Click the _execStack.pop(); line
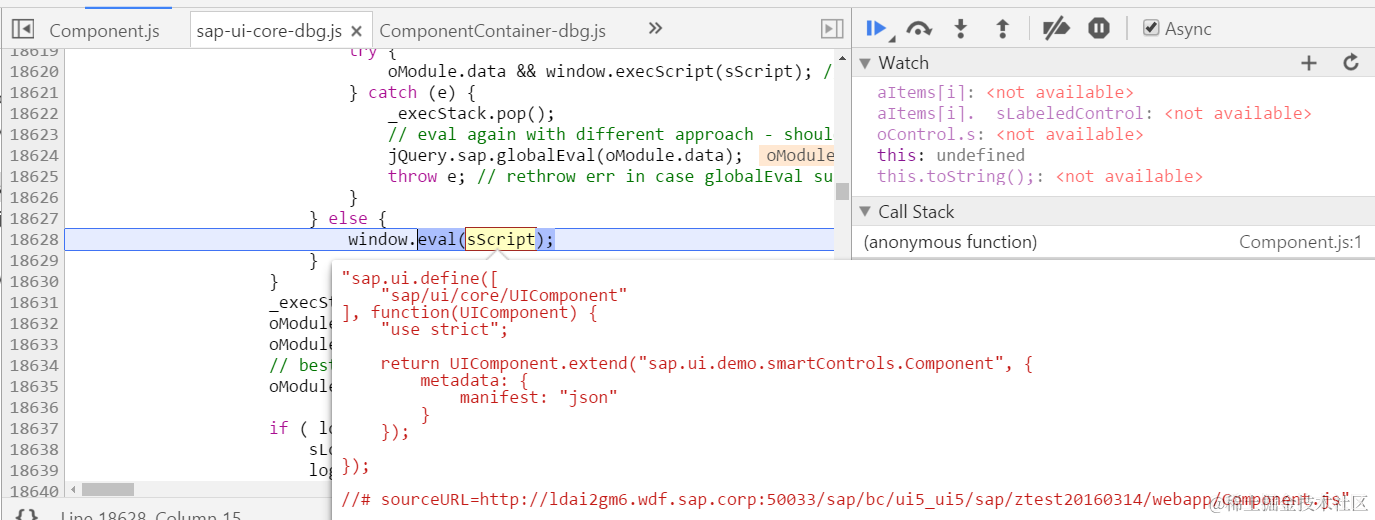The width and height of the screenshot is (1375, 520). click(471, 113)
